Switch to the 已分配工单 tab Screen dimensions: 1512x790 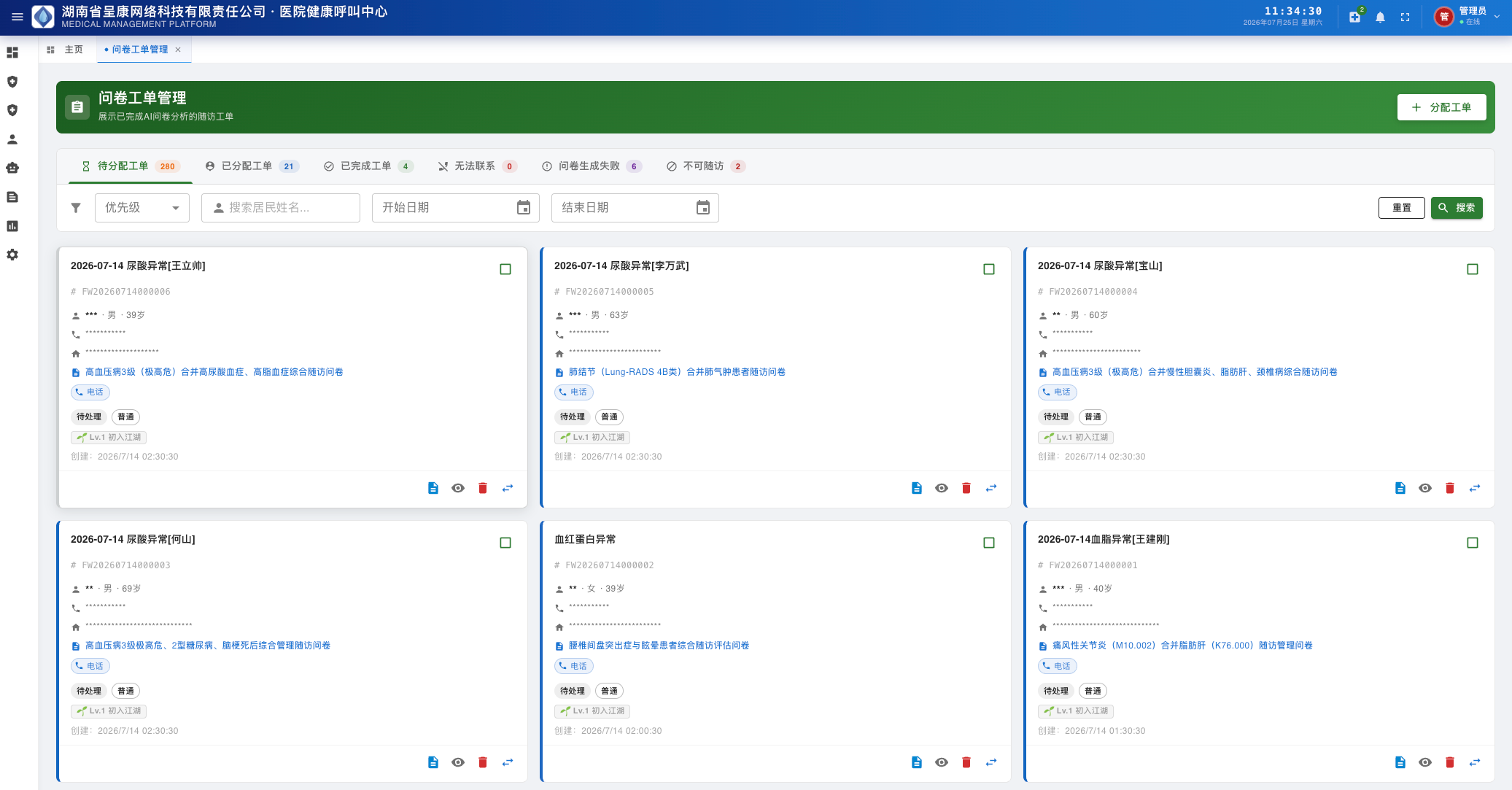[x=252, y=166]
